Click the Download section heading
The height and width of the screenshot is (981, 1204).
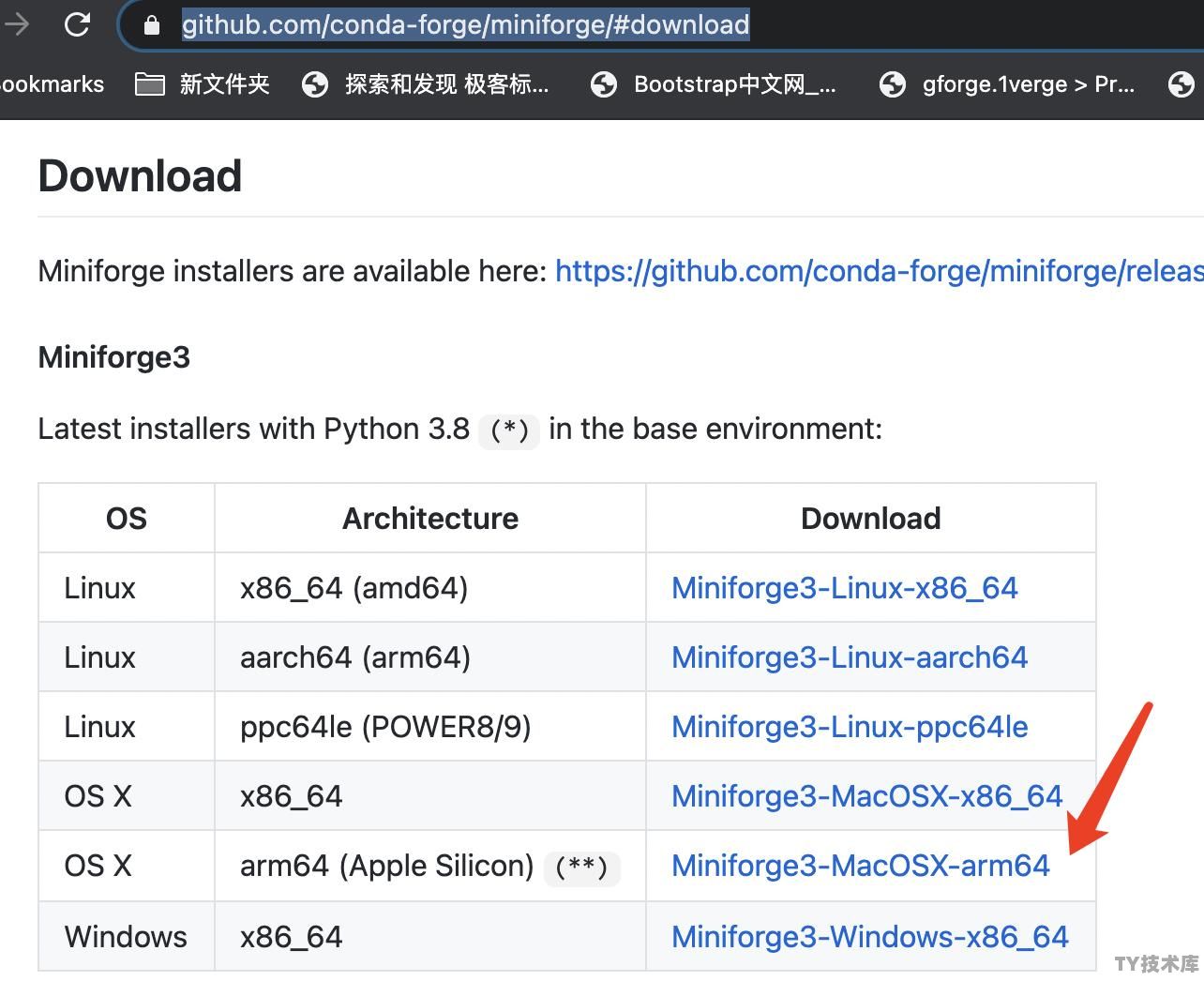pos(140,176)
